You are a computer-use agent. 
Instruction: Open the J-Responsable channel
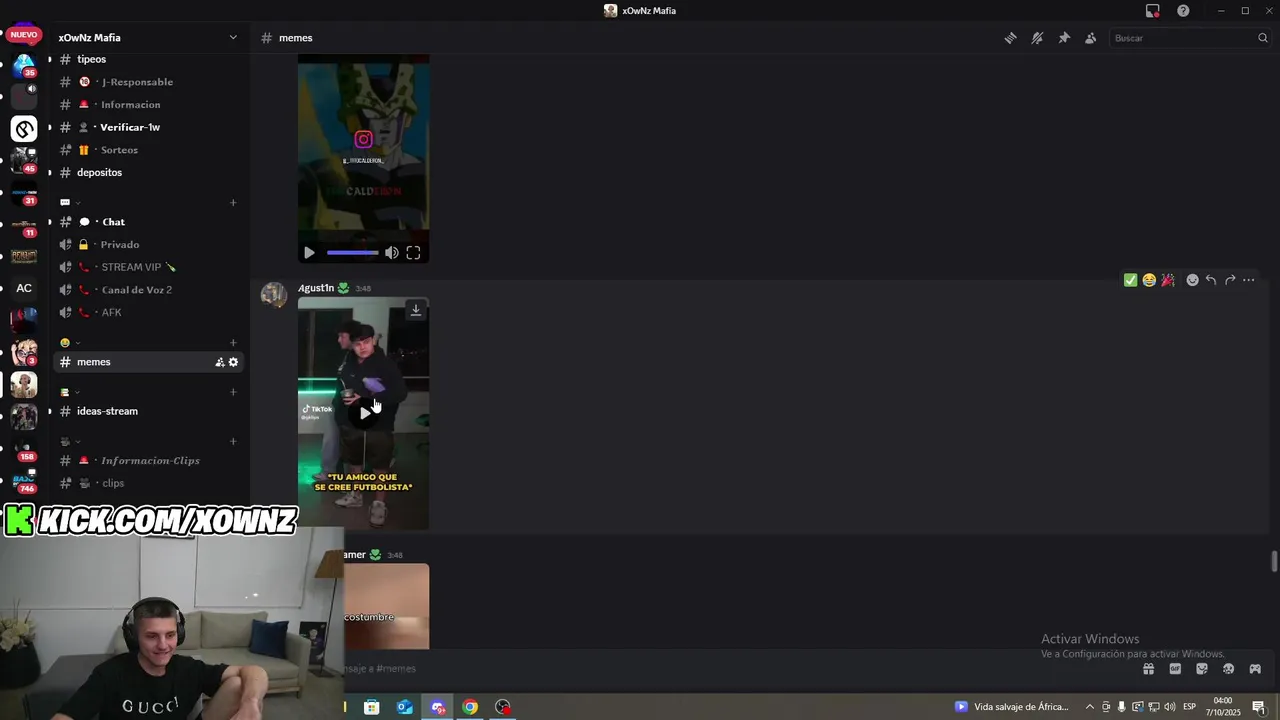(150, 82)
